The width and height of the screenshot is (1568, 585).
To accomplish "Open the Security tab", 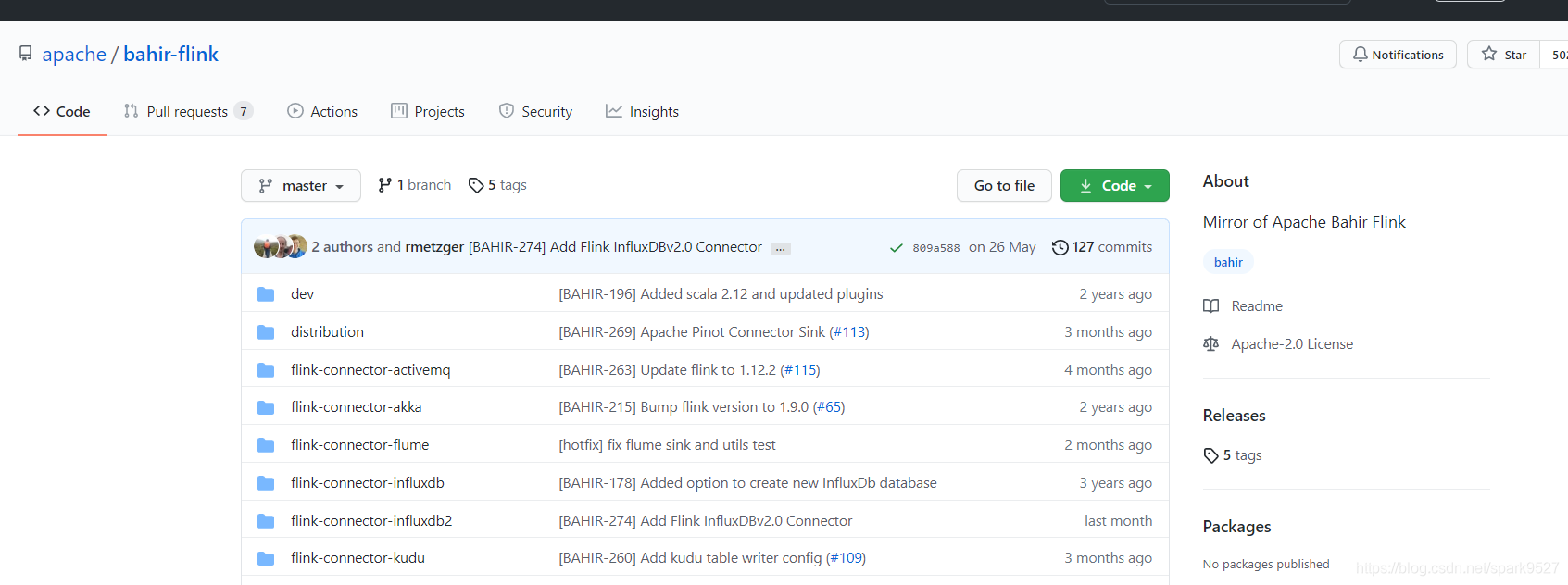I will coord(535,111).
